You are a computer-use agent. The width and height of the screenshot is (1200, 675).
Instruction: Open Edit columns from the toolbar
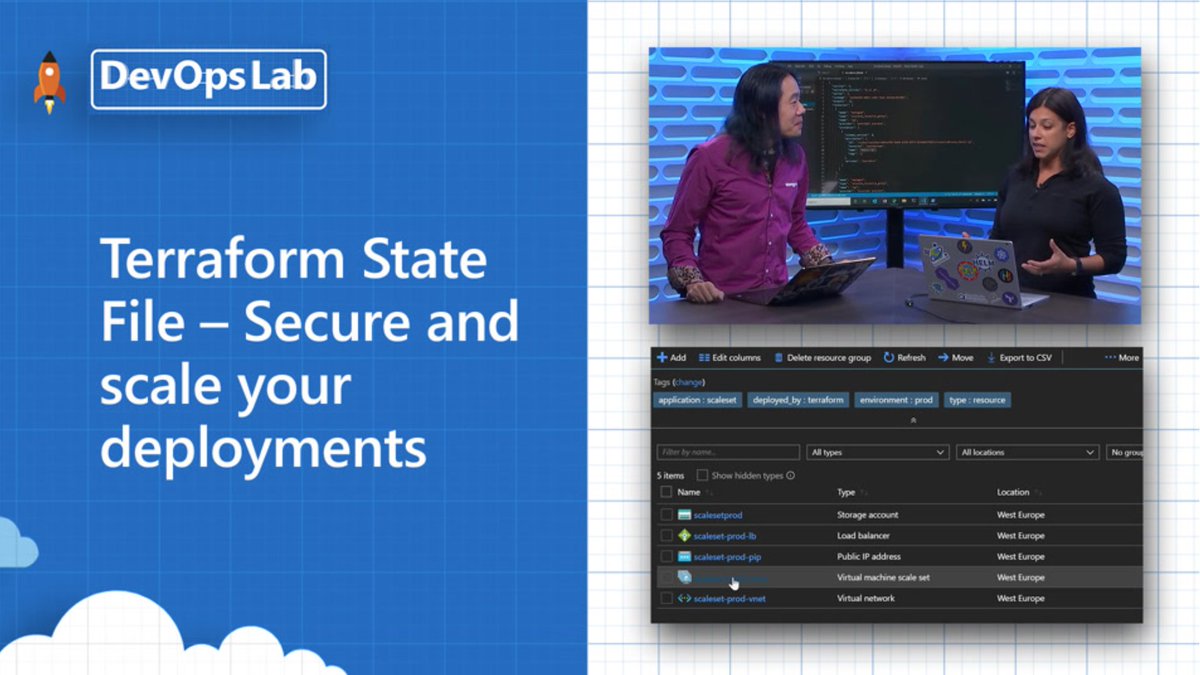click(729, 357)
